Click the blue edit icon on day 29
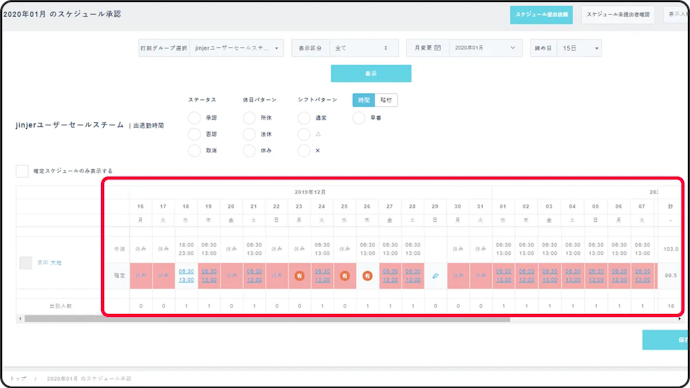Image resolution: width=690 pixels, height=388 pixels. pyautogui.click(x=435, y=276)
